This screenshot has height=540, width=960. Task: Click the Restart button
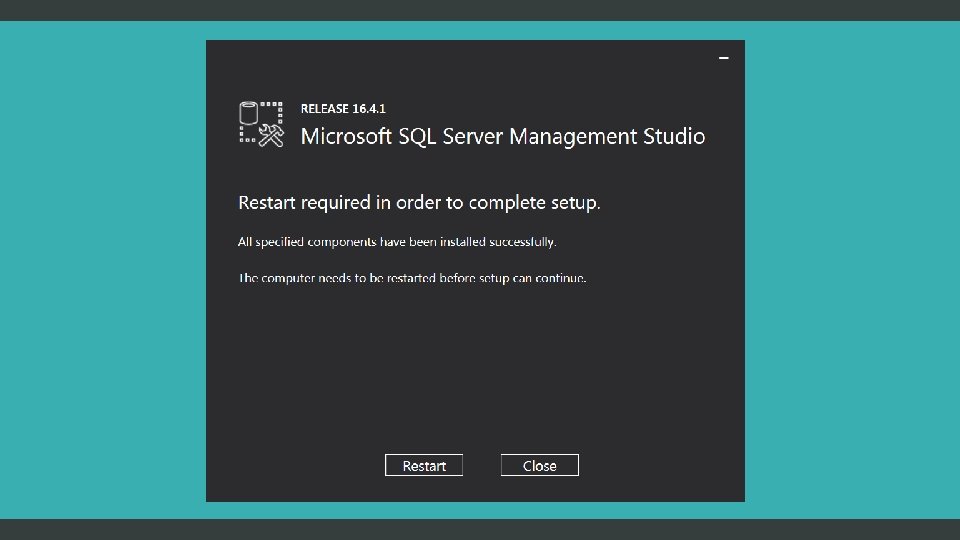(x=424, y=466)
